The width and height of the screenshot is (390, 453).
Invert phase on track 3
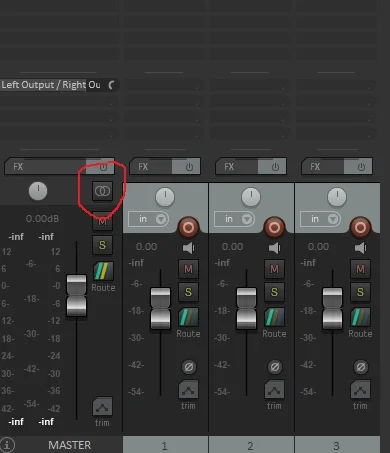[361, 367]
